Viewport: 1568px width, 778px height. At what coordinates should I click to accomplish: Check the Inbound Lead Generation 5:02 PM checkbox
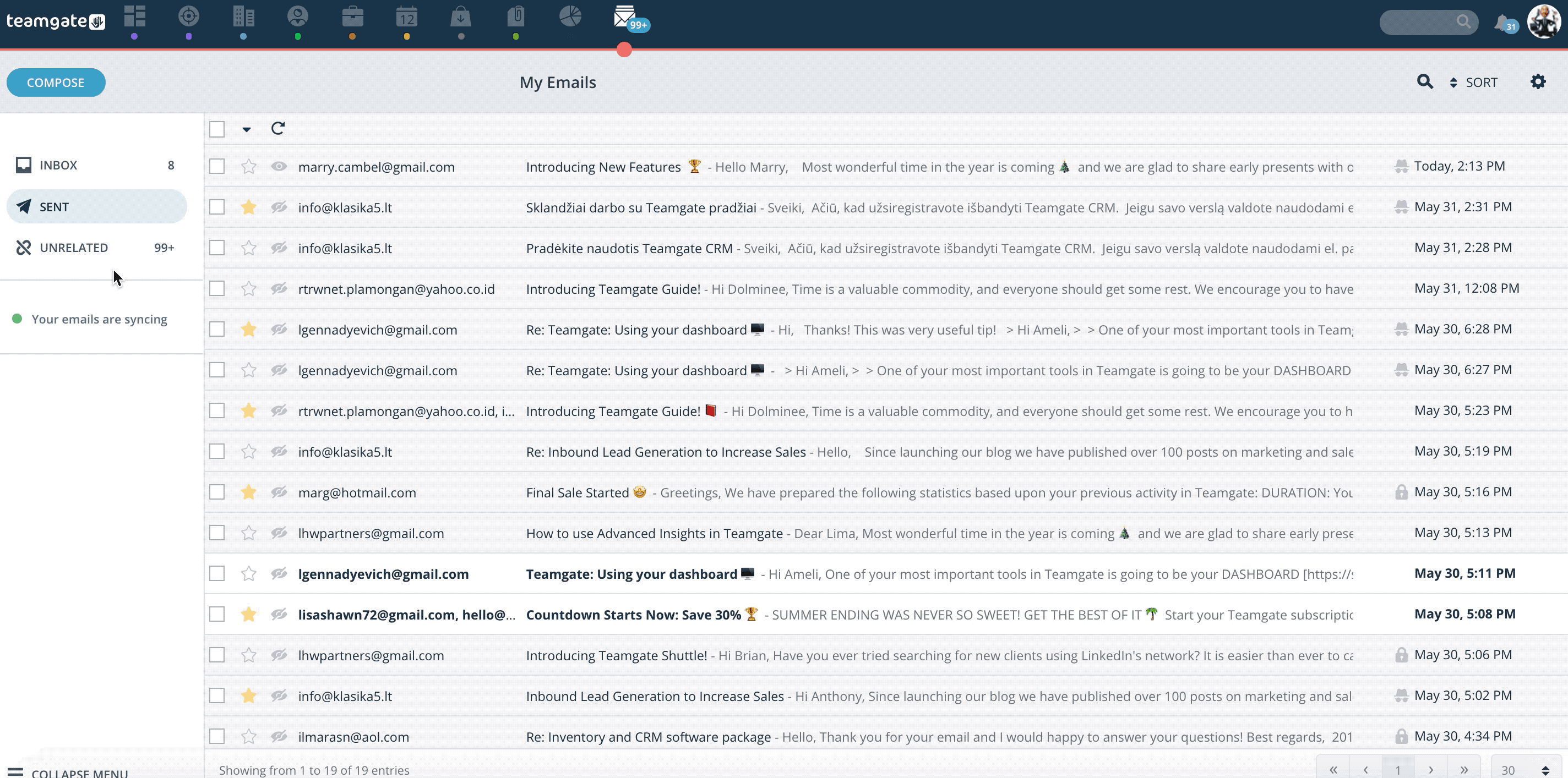(x=217, y=696)
